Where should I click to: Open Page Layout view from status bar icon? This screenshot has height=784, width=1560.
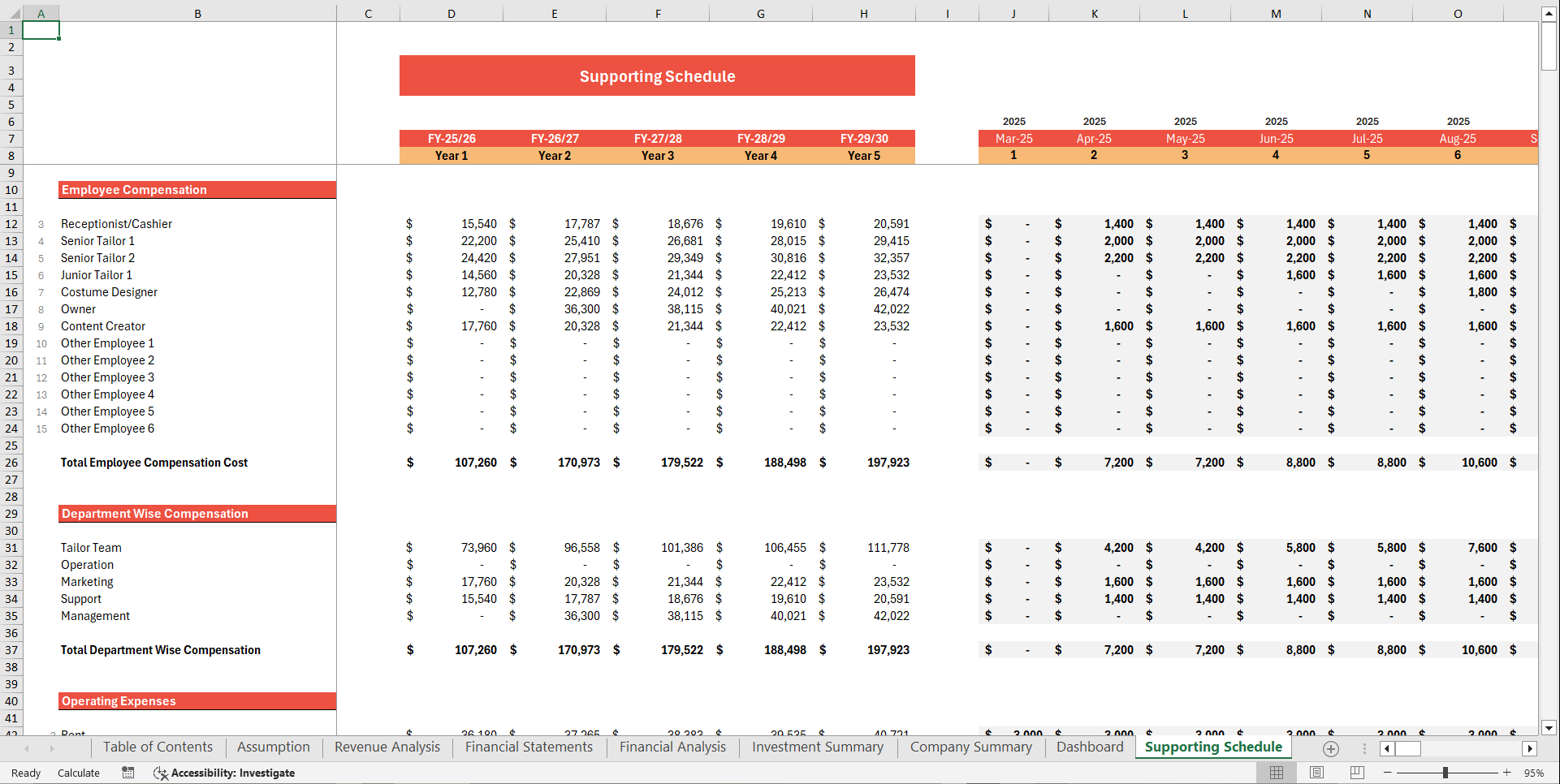click(1316, 773)
